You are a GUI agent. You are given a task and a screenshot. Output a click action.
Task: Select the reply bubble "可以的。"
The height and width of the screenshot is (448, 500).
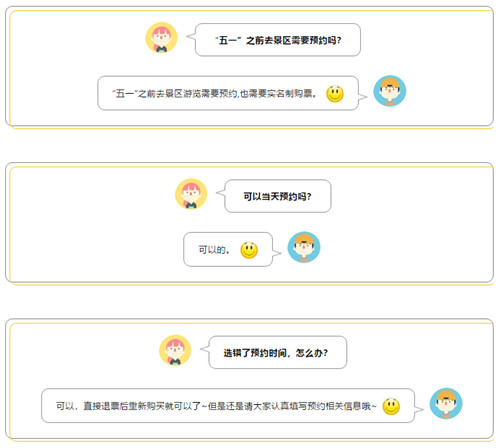click(228, 249)
